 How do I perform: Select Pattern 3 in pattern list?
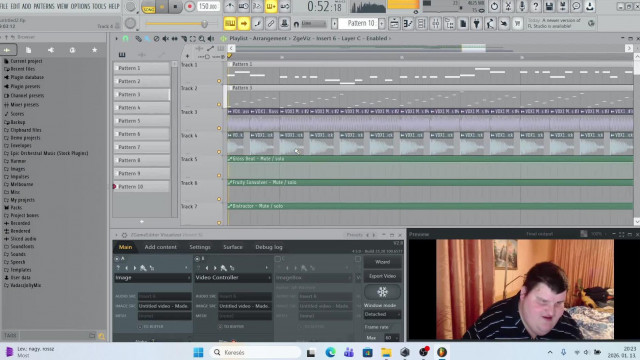pyautogui.click(x=141, y=94)
